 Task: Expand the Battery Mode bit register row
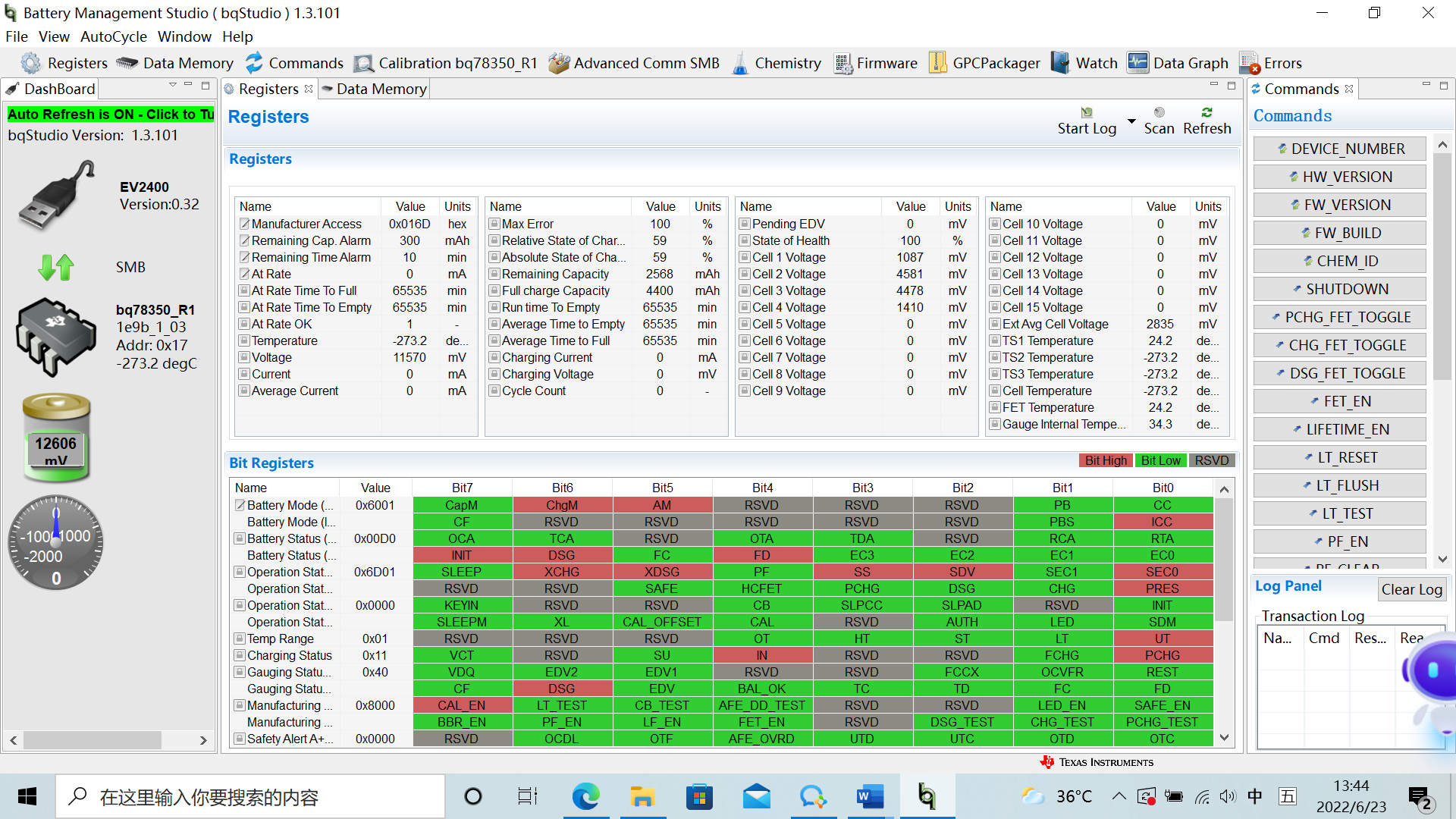pyautogui.click(x=240, y=505)
